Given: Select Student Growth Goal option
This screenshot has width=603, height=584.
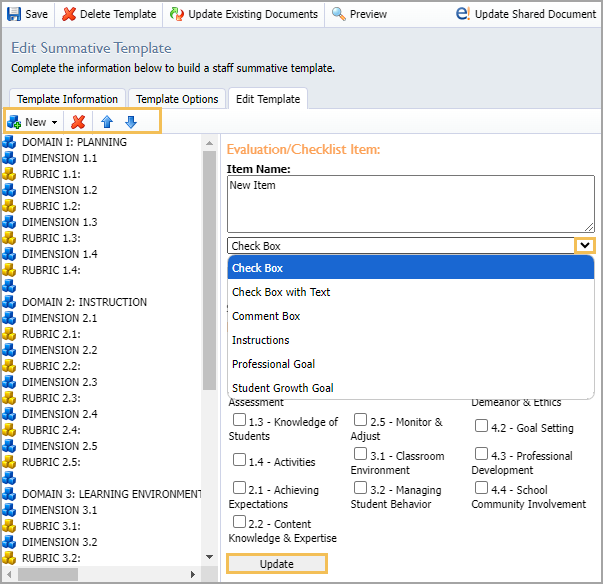Looking at the screenshot, I should [411, 388].
